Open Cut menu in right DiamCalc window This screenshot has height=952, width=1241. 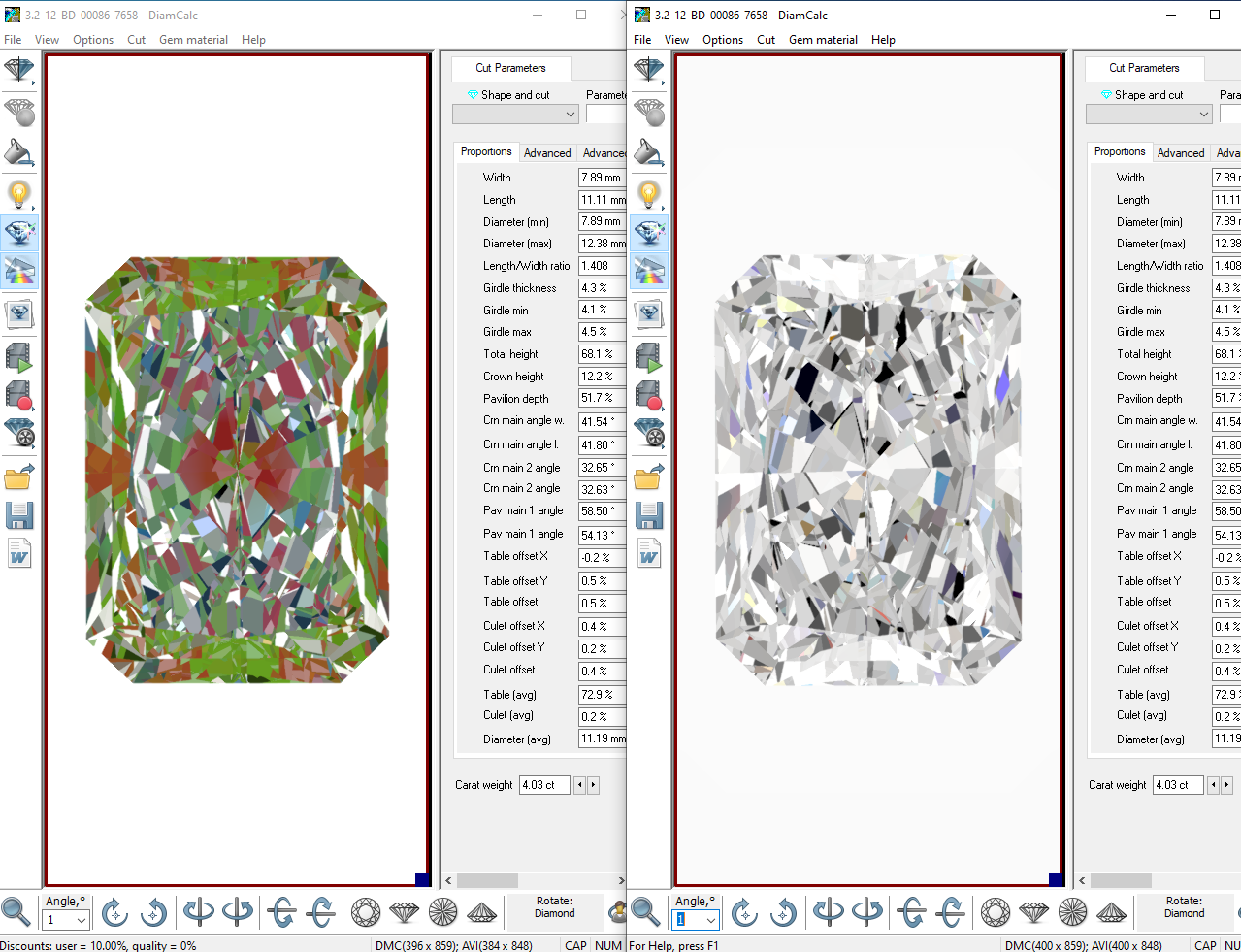point(767,40)
